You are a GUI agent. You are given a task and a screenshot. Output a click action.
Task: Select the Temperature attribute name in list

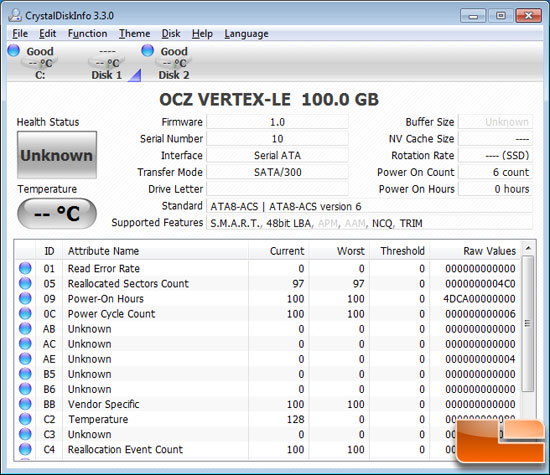pyautogui.click(x=98, y=419)
